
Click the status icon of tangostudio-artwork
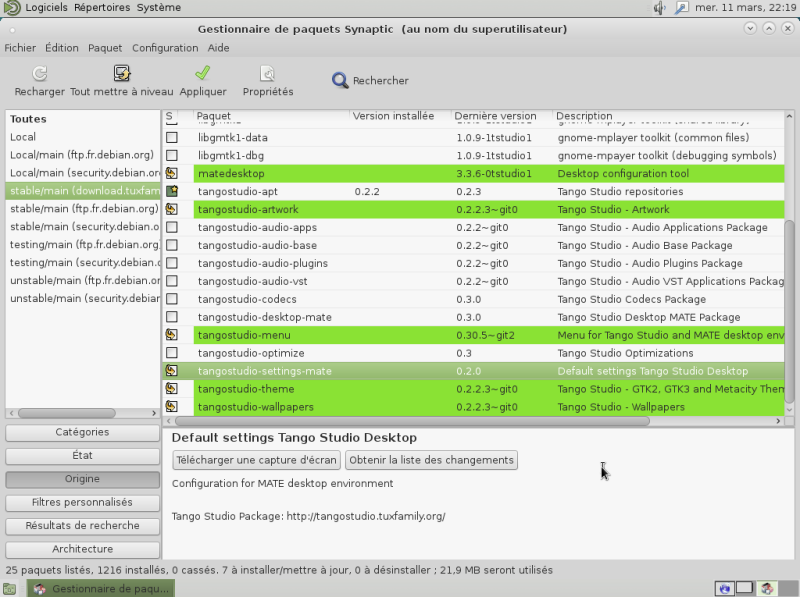(x=172, y=209)
